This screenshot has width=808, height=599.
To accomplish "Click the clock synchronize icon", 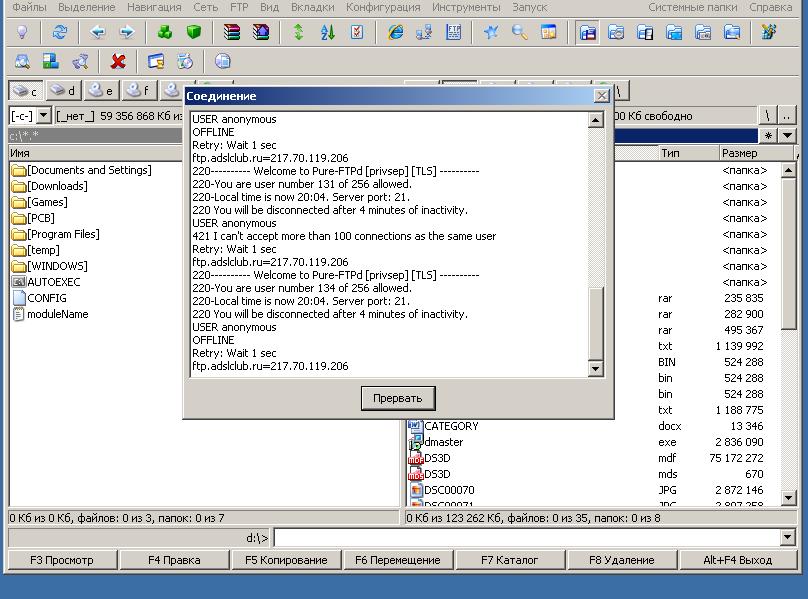I will tap(184, 62).
